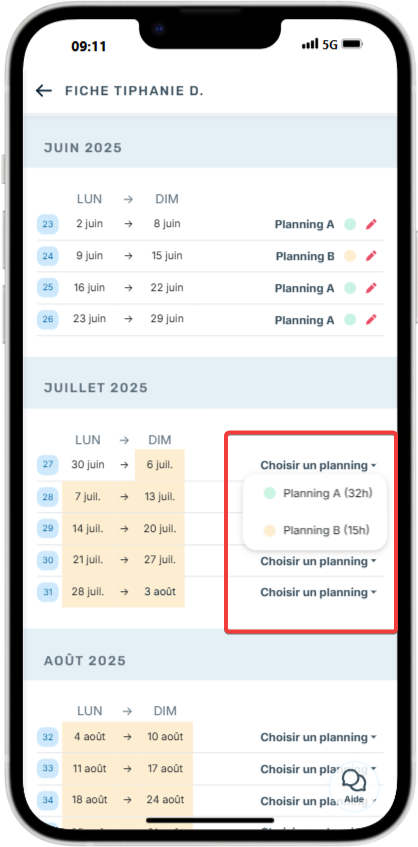Edit week 23 planning with the pencil icon

[x=370, y=224]
